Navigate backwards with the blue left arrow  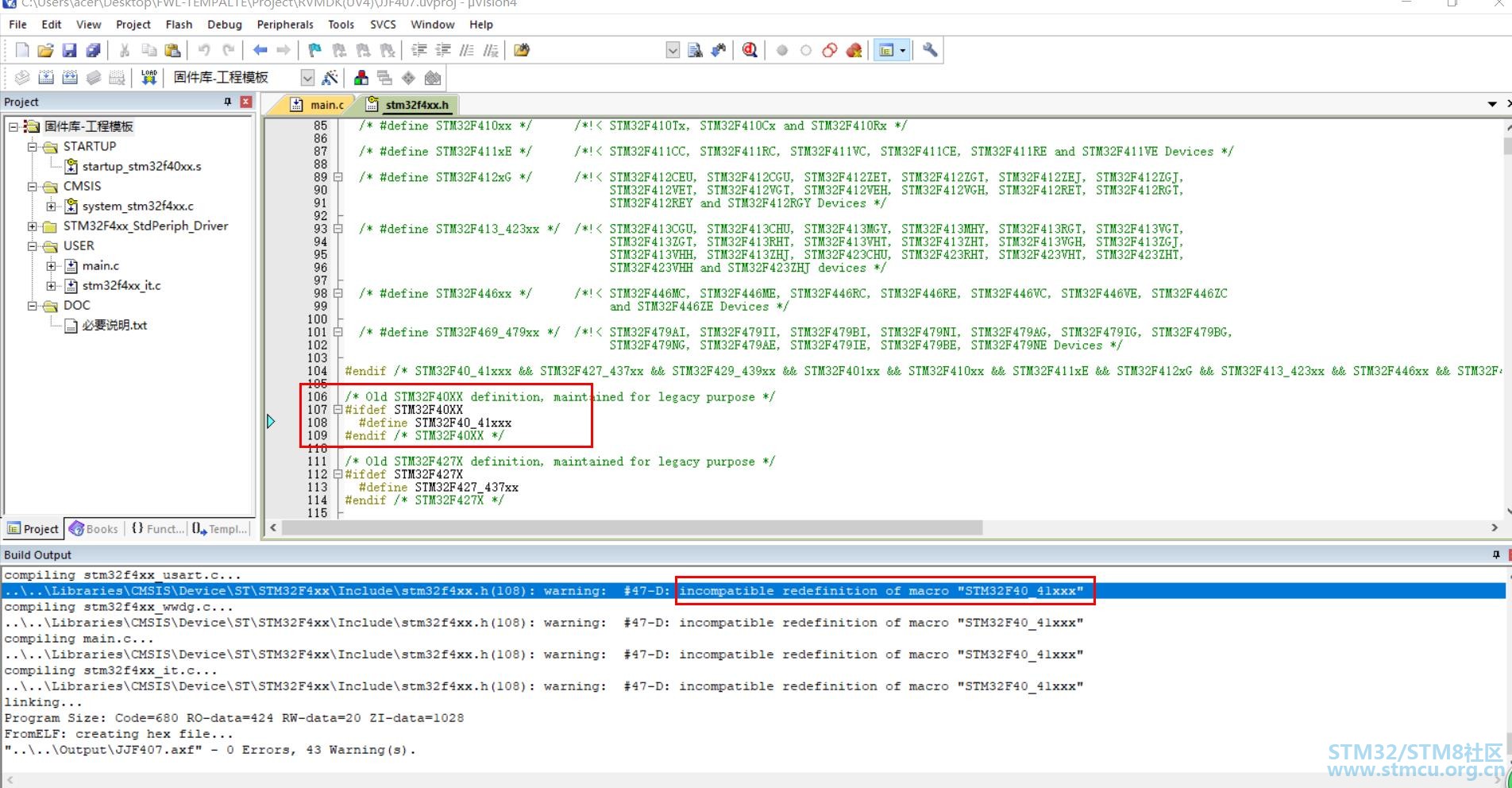(x=260, y=51)
